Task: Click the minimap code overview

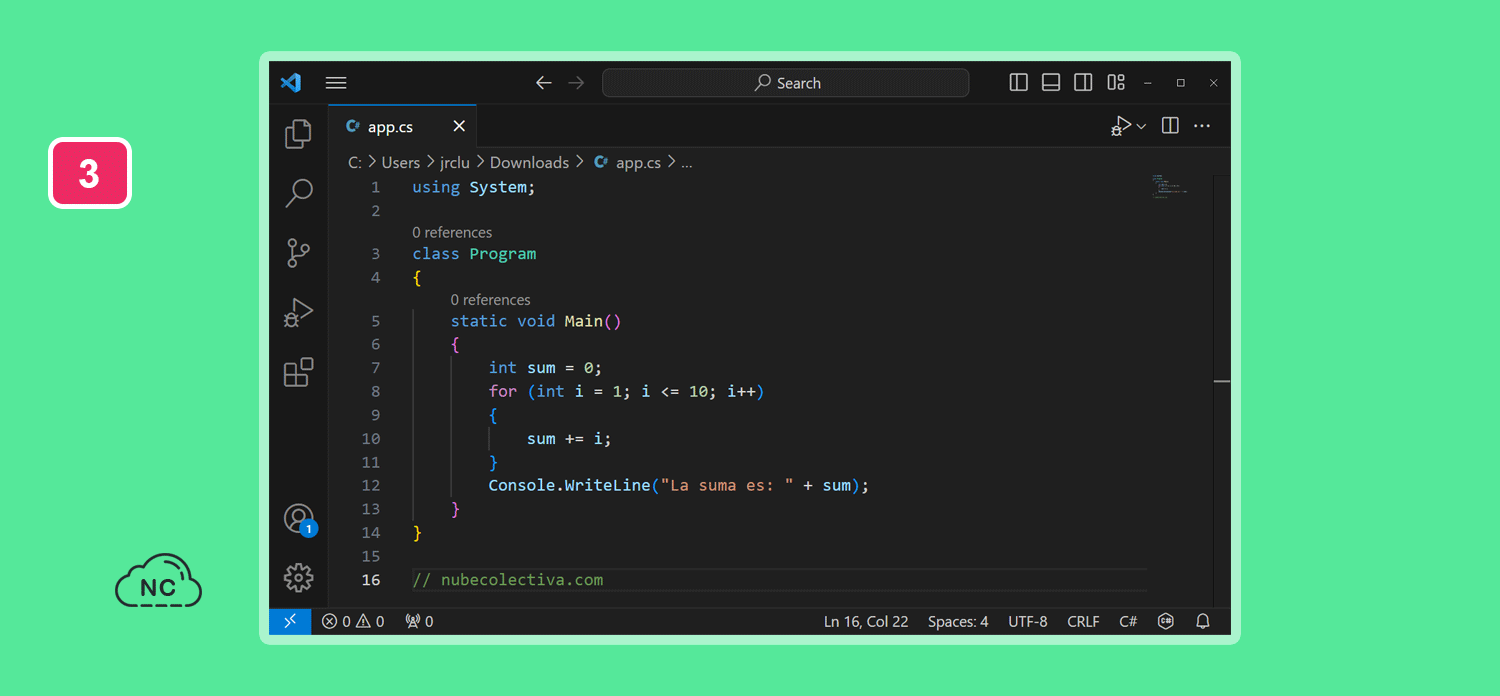Action: [1168, 186]
